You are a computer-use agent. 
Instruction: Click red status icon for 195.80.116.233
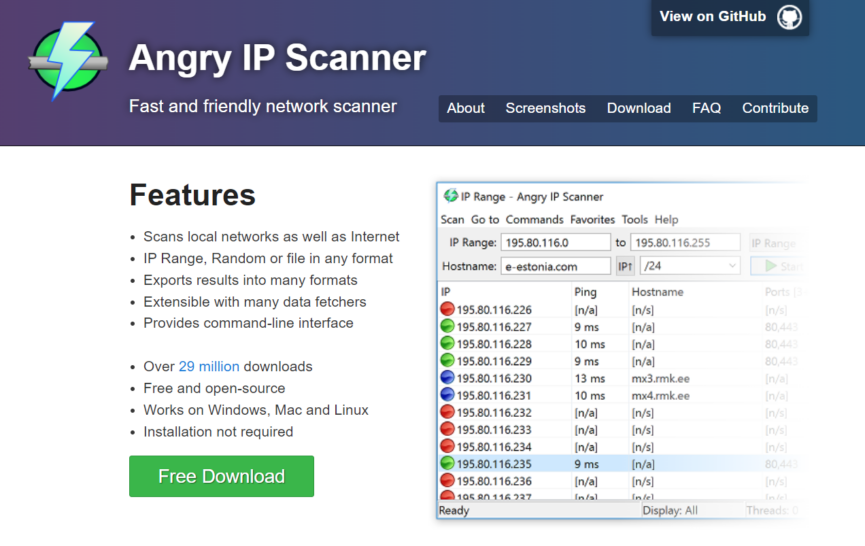point(447,429)
